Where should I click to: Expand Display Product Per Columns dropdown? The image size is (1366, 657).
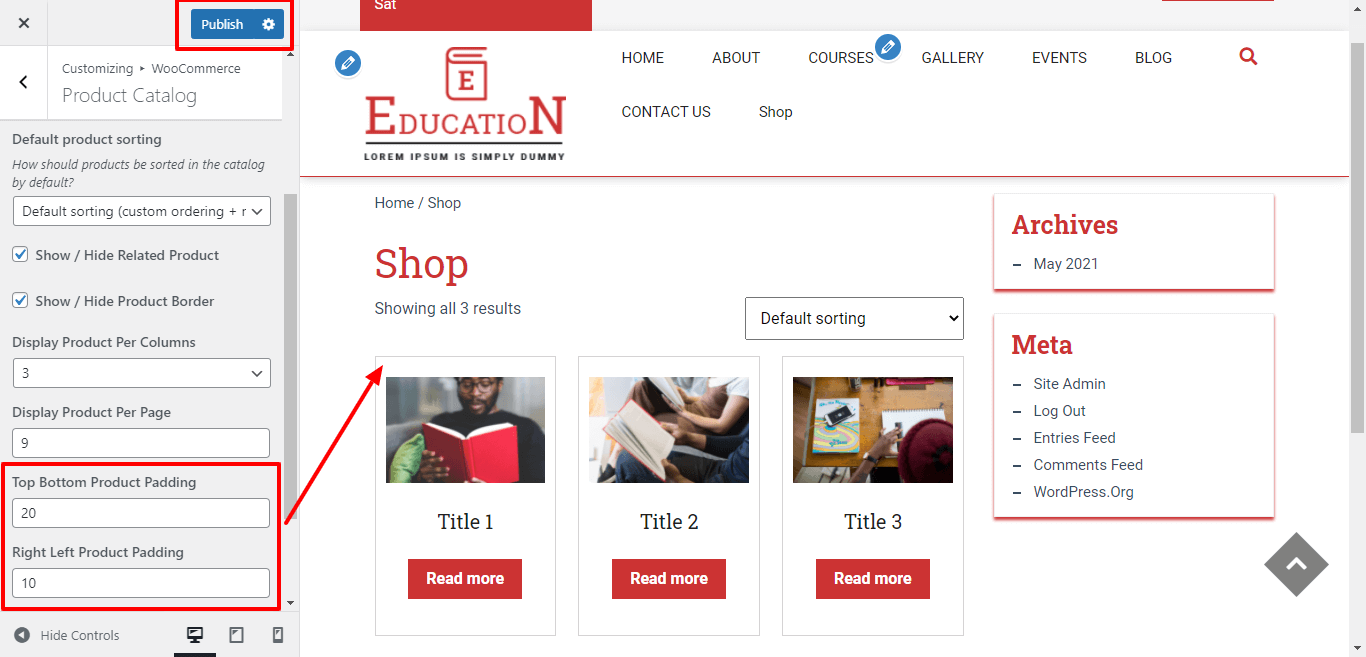(142, 373)
